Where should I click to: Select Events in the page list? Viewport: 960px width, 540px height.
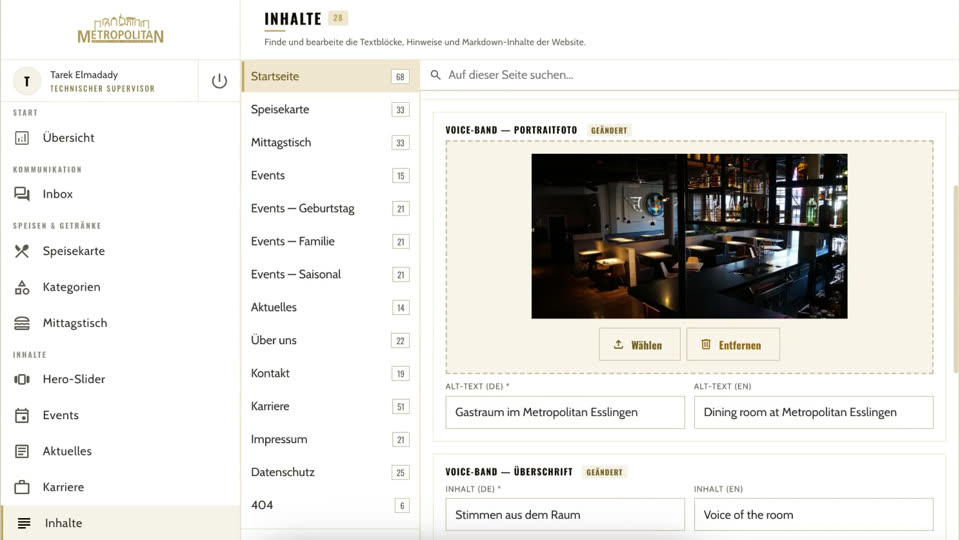click(331, 176)
